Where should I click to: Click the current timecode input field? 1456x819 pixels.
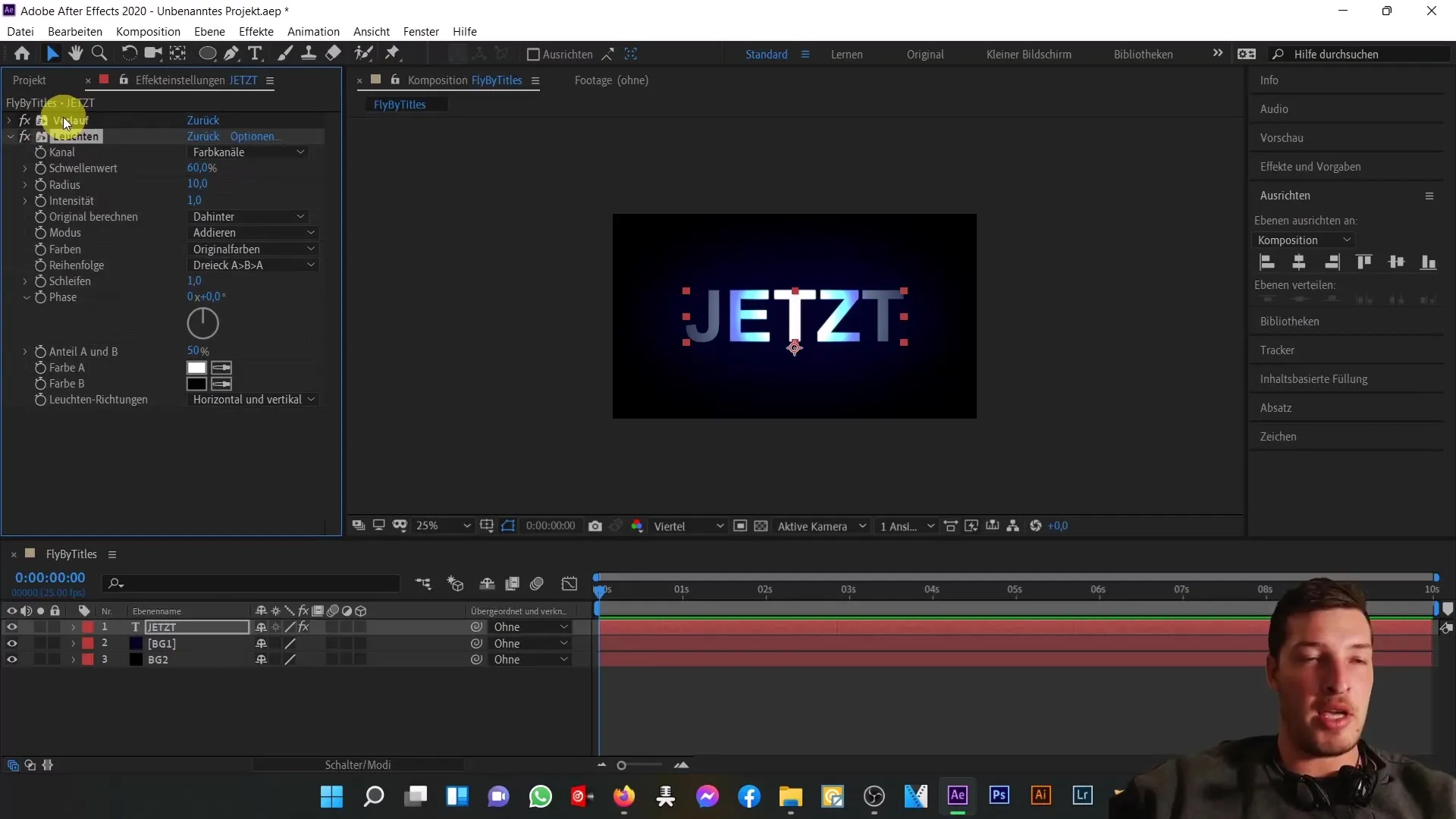pyautogui.click(x=49, y=577)
